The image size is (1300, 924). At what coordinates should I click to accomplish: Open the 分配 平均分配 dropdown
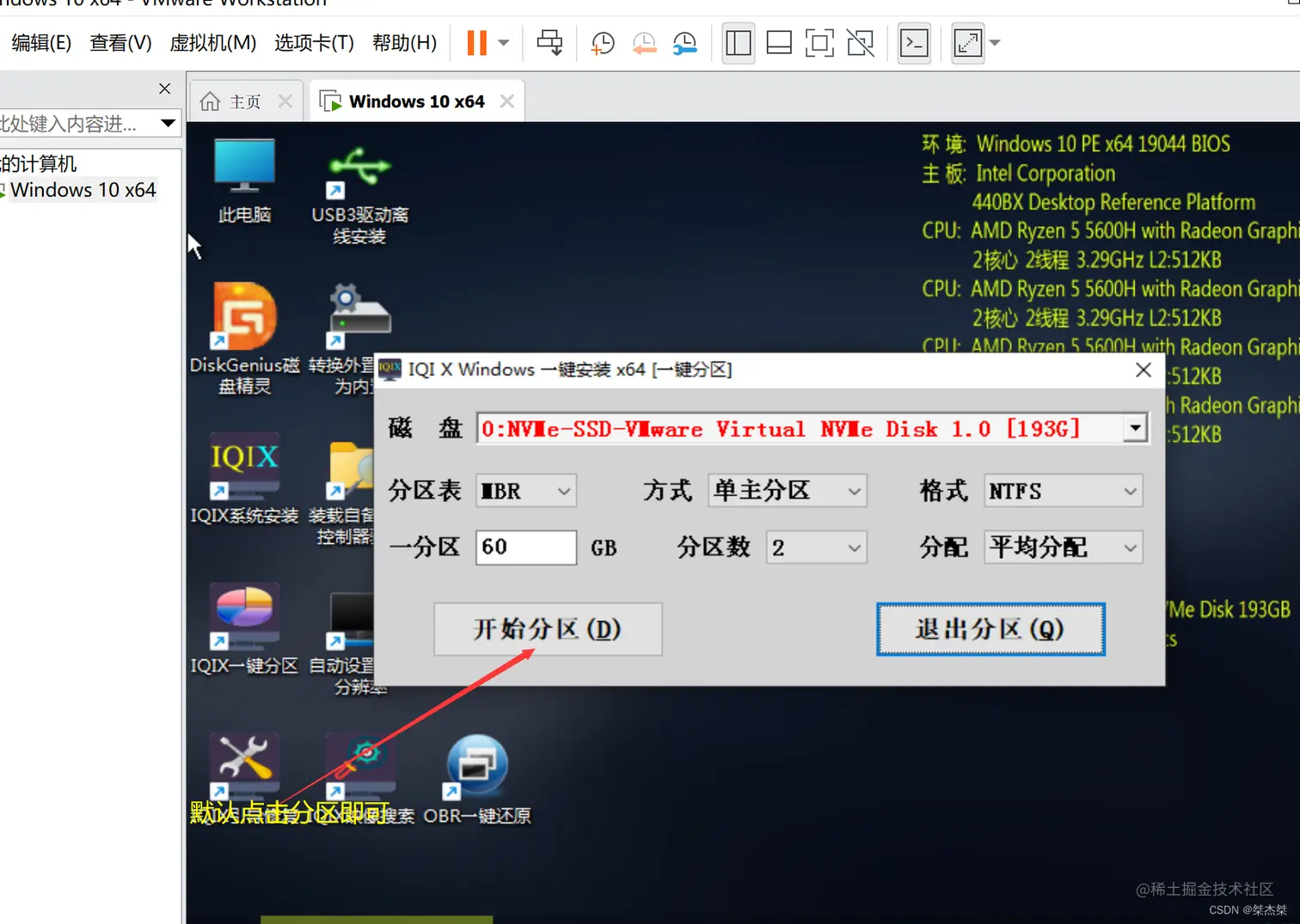pyautogui.click(x=1063, y=548)
